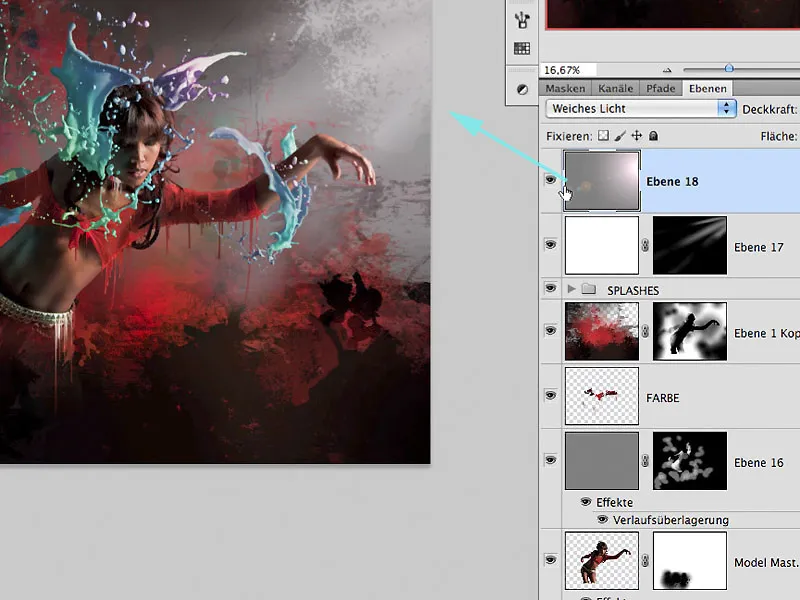This screenshot has width=800, height=600.
Task: Hide the Verlaufsüberlagerung effect
Action: coord(603,519)
